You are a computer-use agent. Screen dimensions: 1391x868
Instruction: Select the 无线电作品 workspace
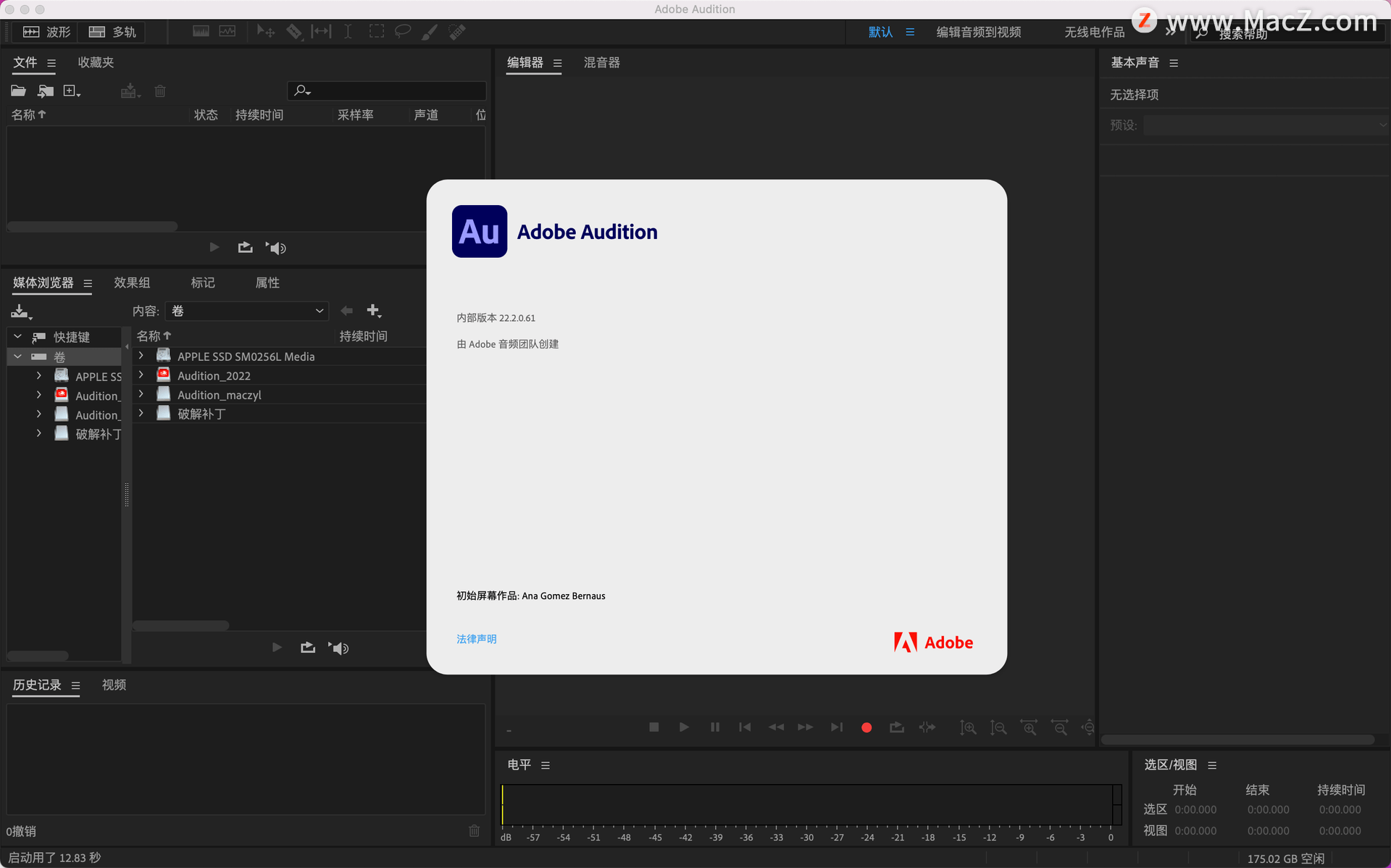(x=1094, y=32)
